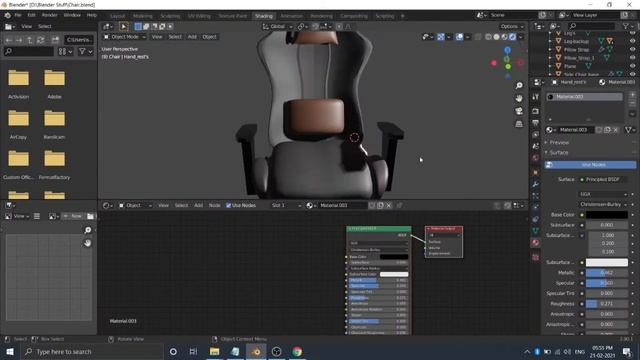Screen dimensions: 640x360
Task: Select material preview shading mode
Action: click(504, 37)
